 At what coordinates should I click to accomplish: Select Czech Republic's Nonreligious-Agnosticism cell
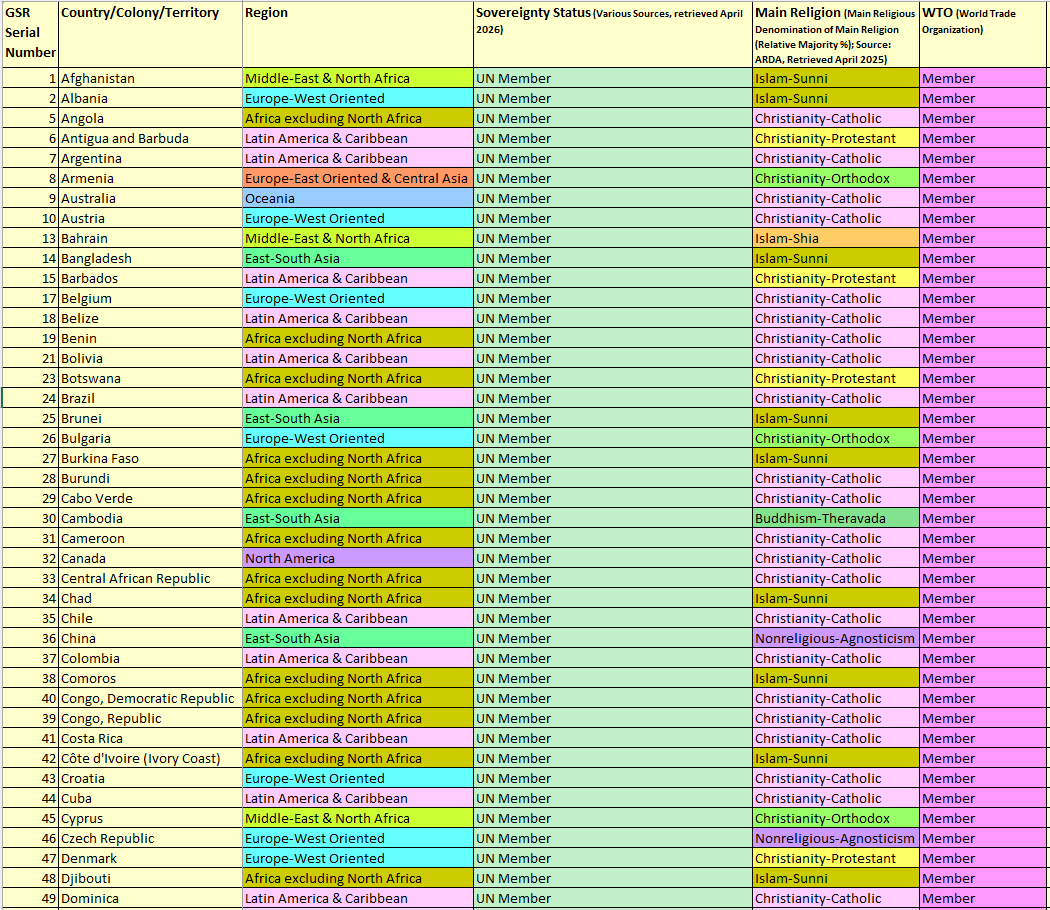click(836, 838)
